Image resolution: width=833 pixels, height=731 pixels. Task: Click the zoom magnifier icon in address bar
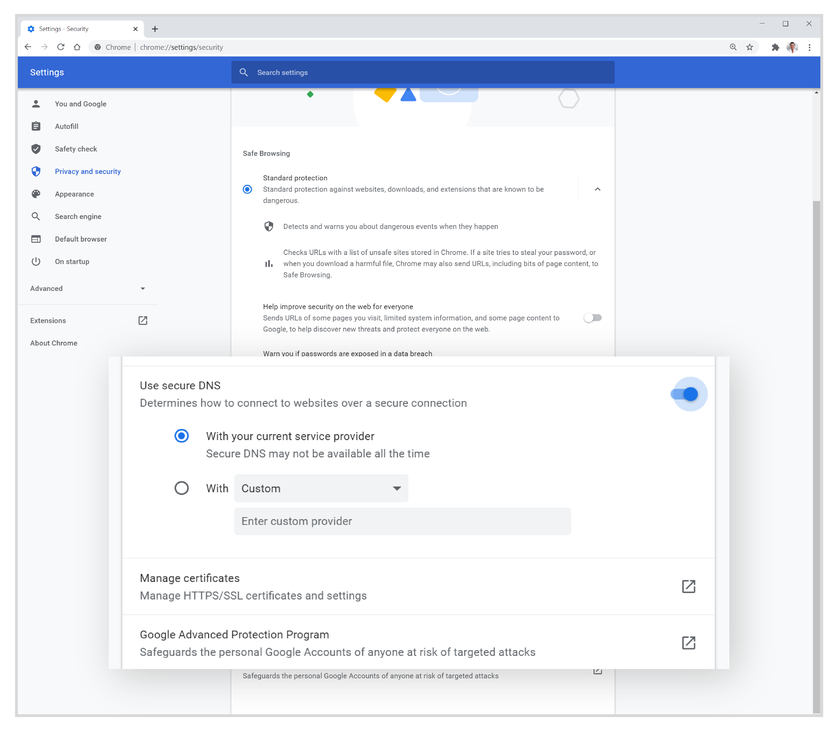tap(733, 47)
